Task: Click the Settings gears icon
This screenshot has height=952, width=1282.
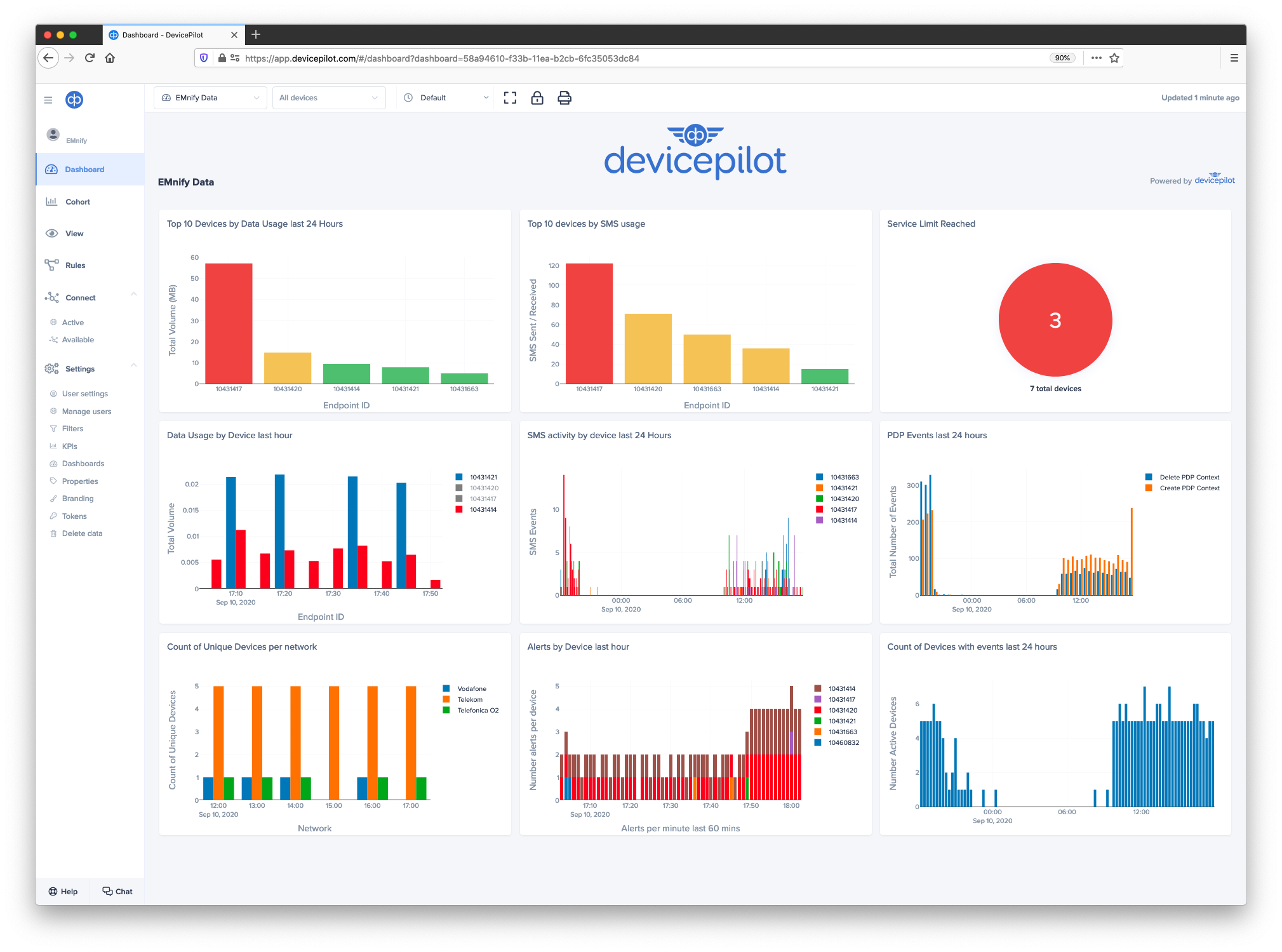Action: pyautogui.click(x=51, y=368)
